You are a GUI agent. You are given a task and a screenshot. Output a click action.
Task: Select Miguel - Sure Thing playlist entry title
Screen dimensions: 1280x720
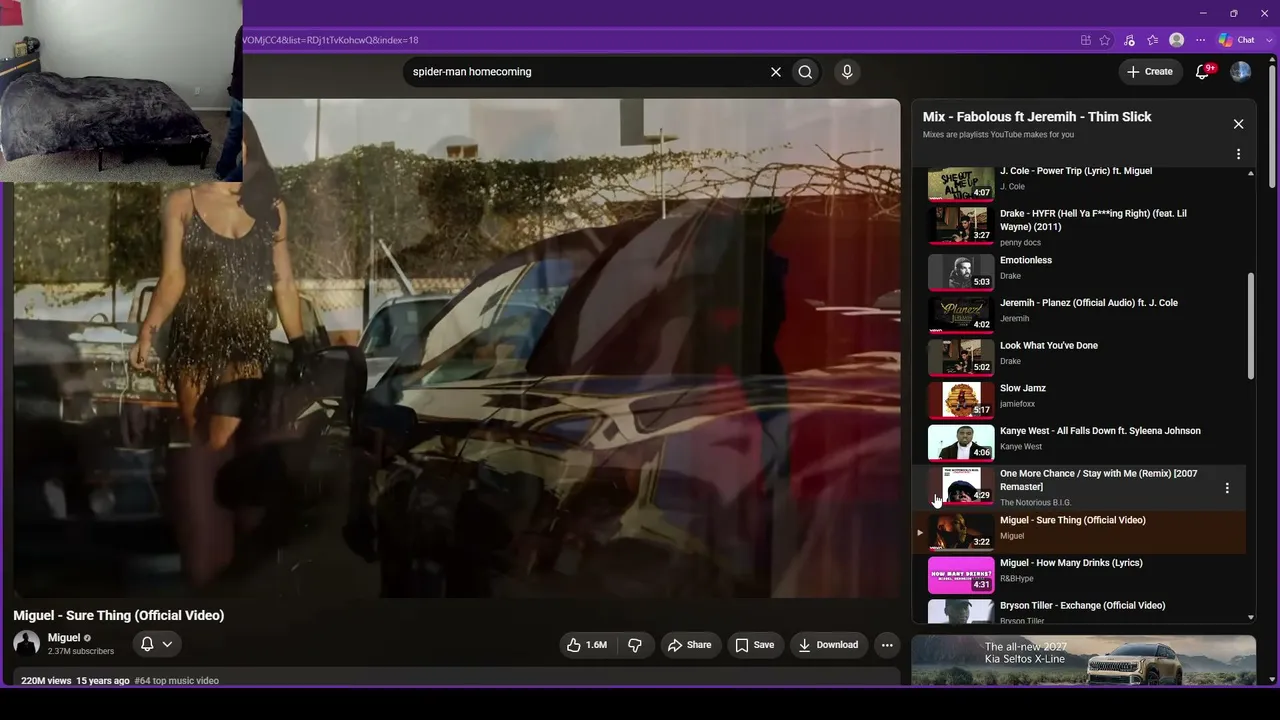(x=1073, y=520)
